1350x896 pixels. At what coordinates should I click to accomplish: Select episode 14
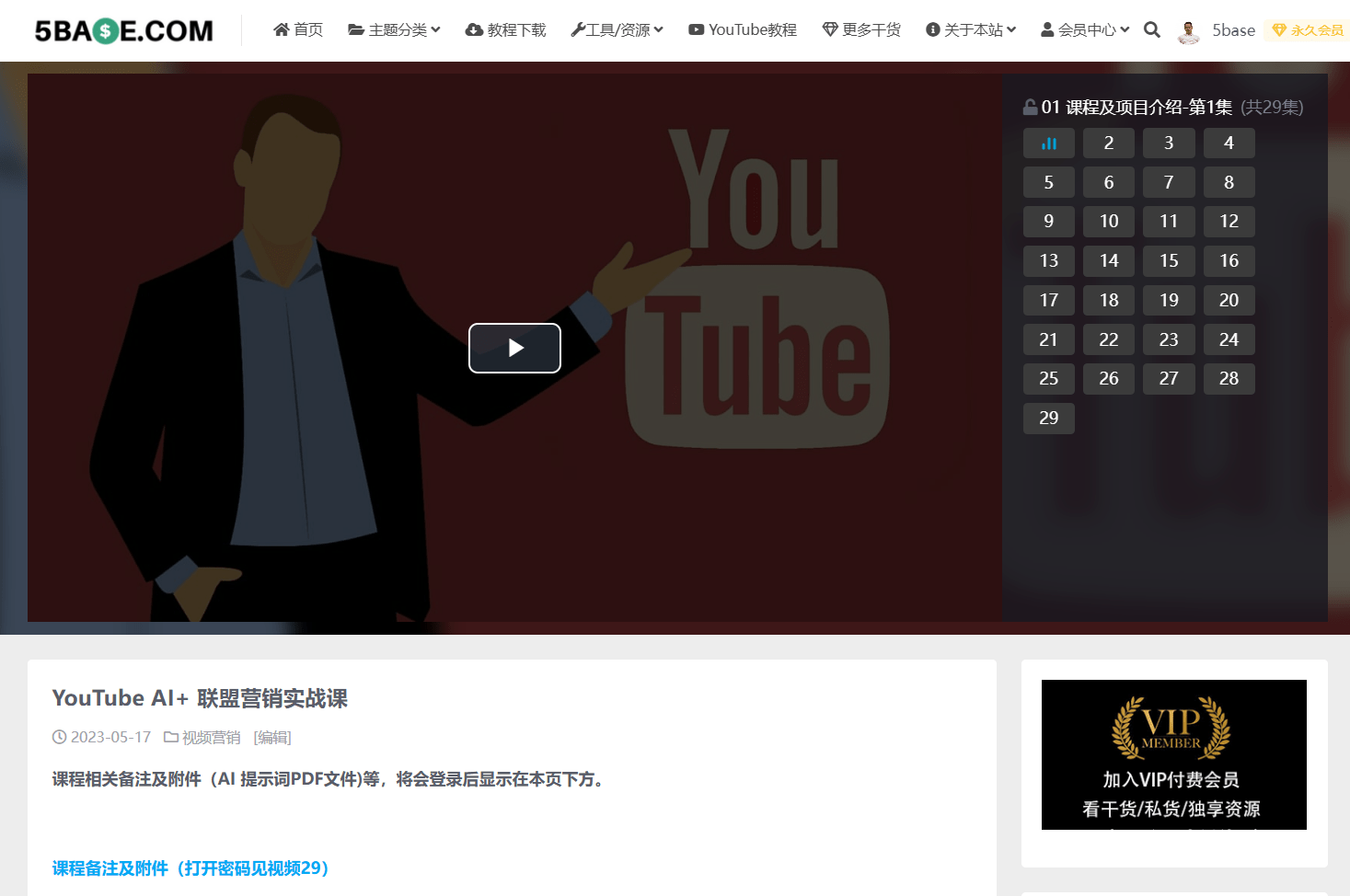pos(1109,261)
